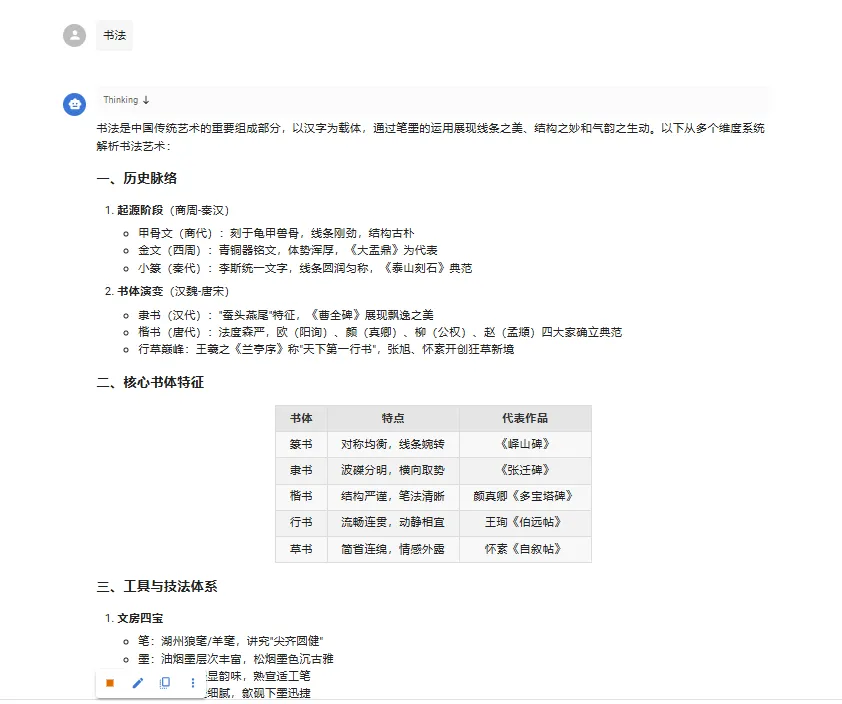Click the bullet starting with 隶书（汉代）
842x704 pixels.
coord(286,315)
